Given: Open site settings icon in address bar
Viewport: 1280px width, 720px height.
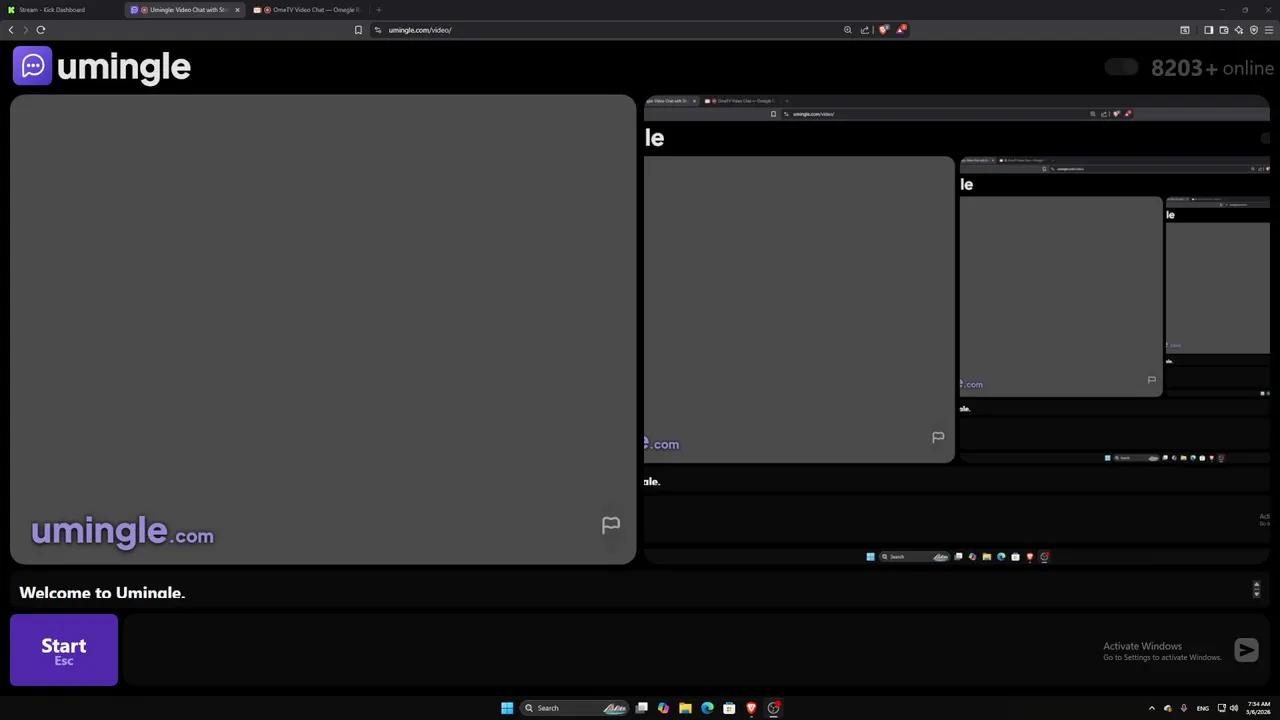Looking at the screenshot, I should tap(378, 30).
